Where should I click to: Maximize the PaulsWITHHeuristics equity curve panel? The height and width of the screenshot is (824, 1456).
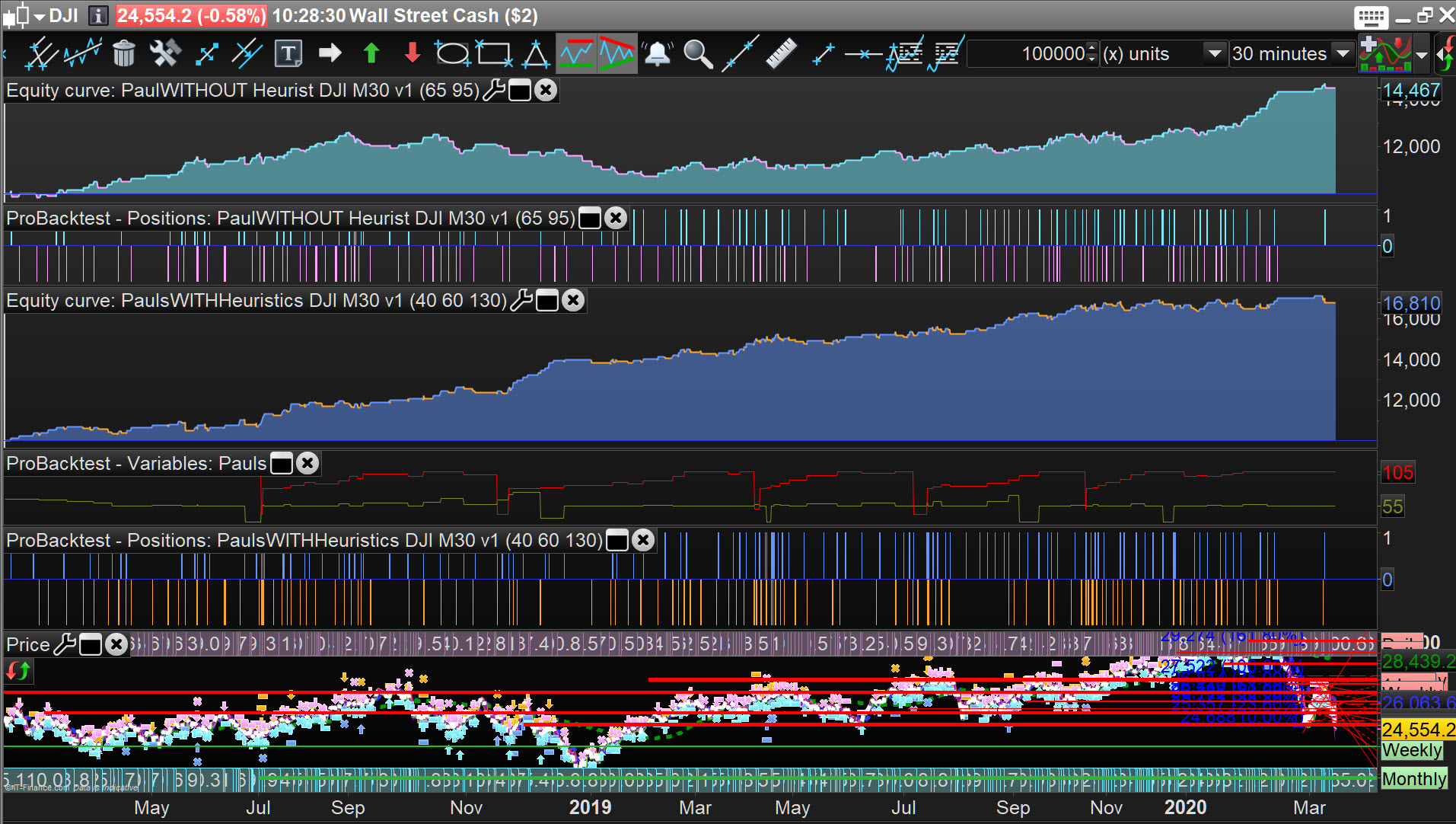[547, 301]
